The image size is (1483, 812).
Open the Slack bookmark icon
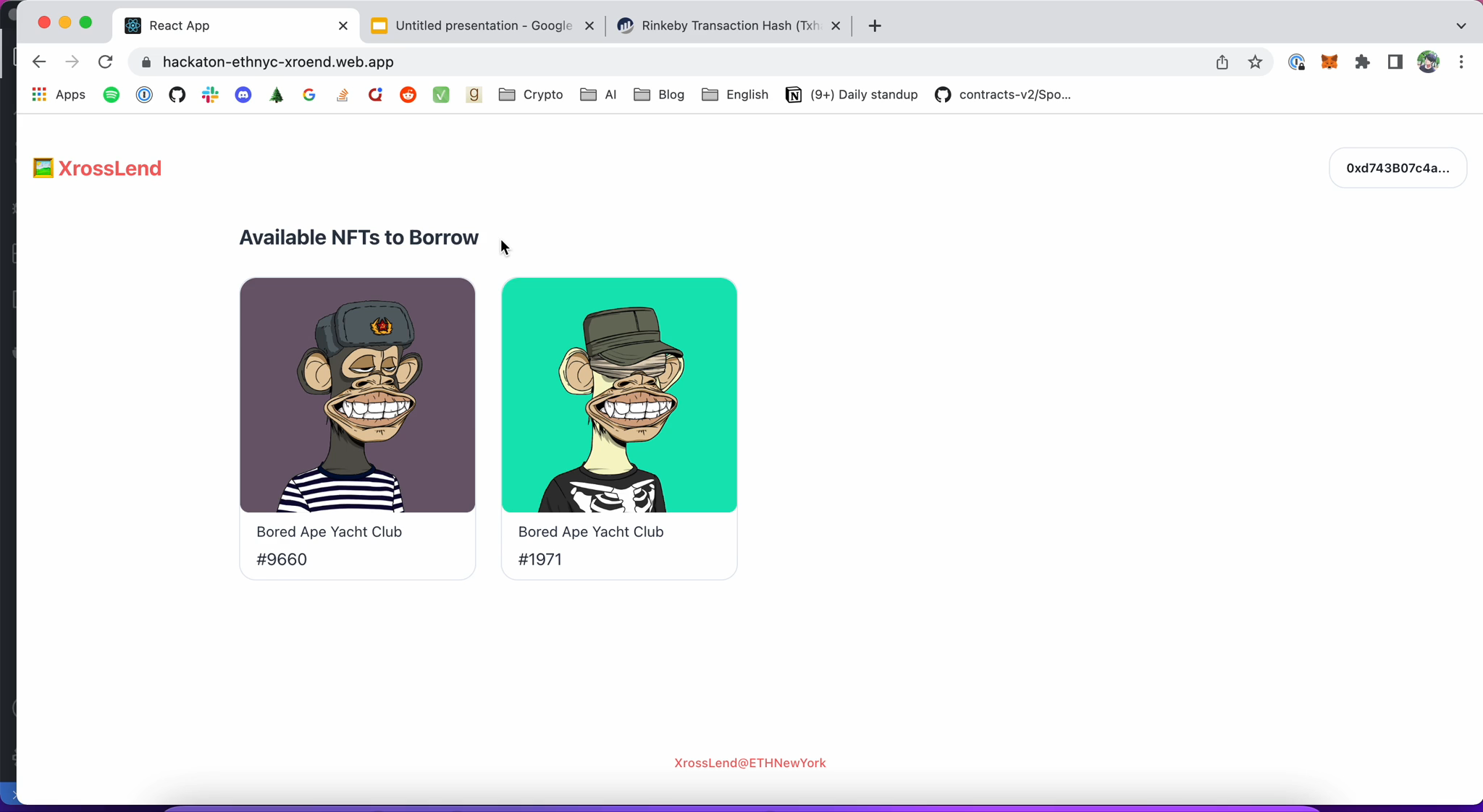coord(210,95)
